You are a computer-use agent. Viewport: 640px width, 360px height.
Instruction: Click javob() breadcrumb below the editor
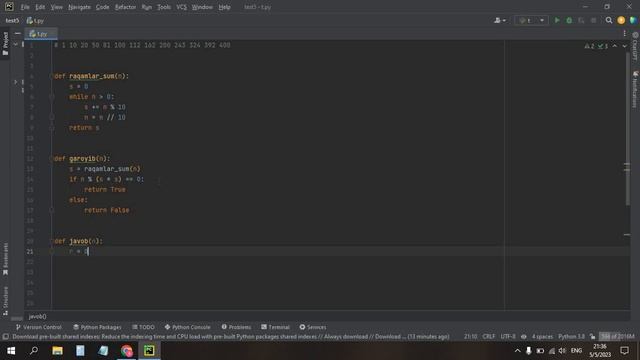click(38, 316)
